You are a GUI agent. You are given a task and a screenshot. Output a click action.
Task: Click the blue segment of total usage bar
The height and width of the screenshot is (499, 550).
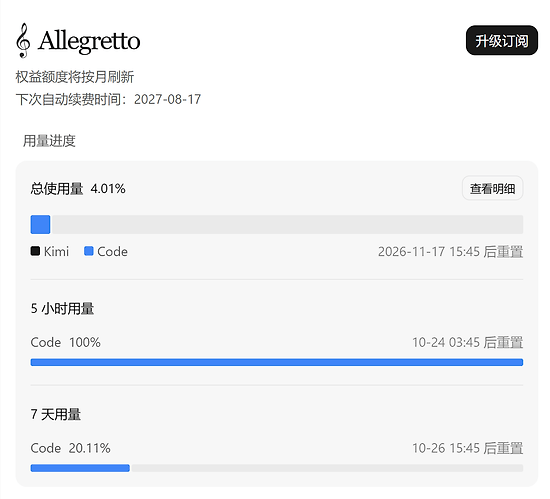(40, 224)
